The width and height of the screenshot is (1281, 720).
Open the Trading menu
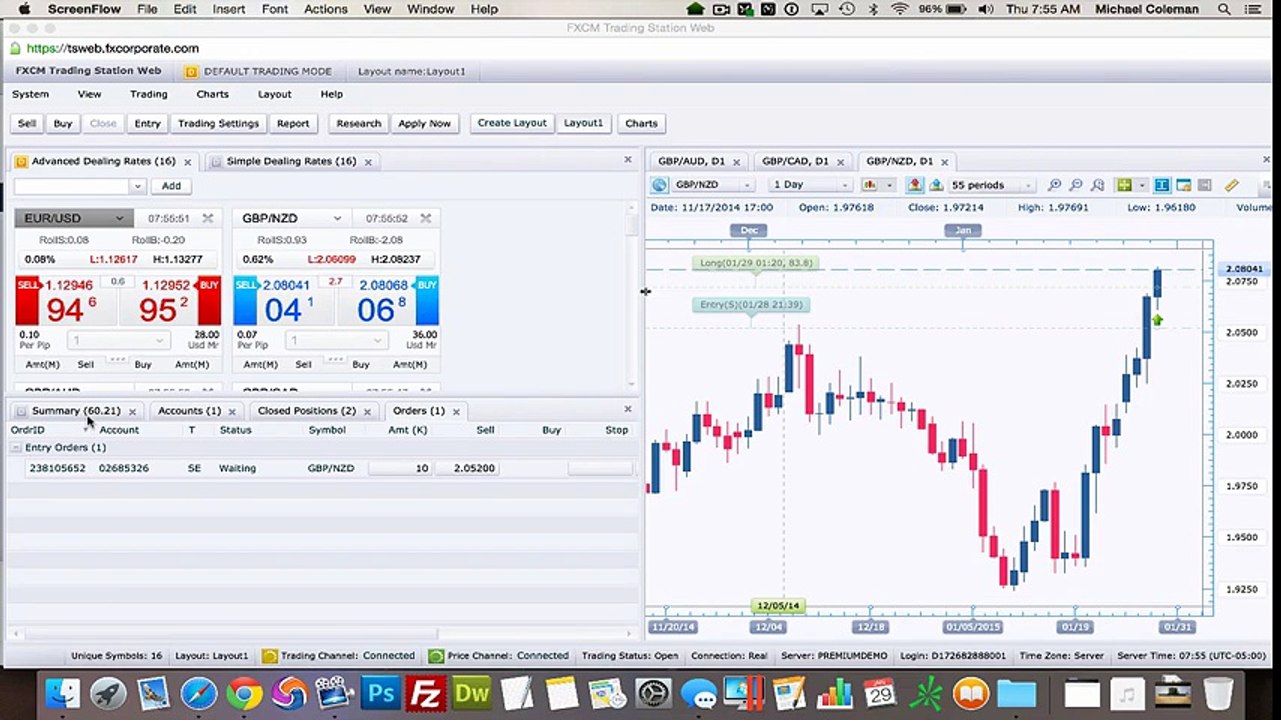[x=148, y=94]
